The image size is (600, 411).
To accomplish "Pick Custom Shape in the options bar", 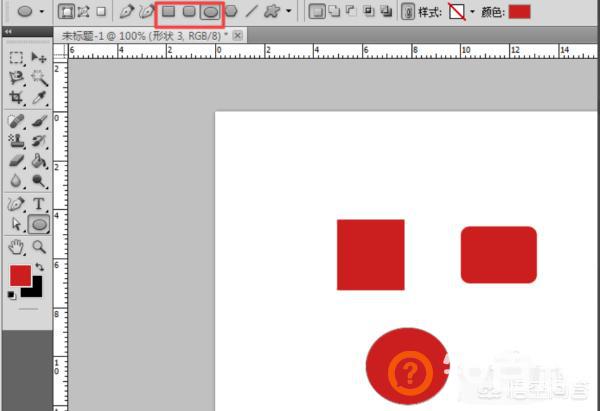I will (272, 11).
